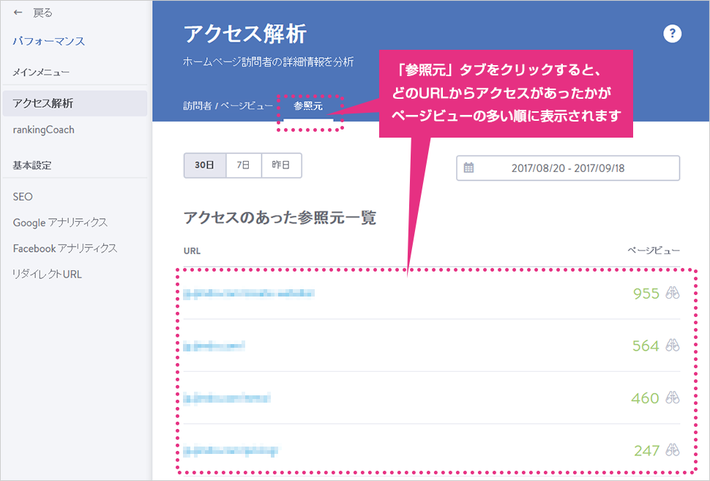Switch period to 7日

[244, 165]
